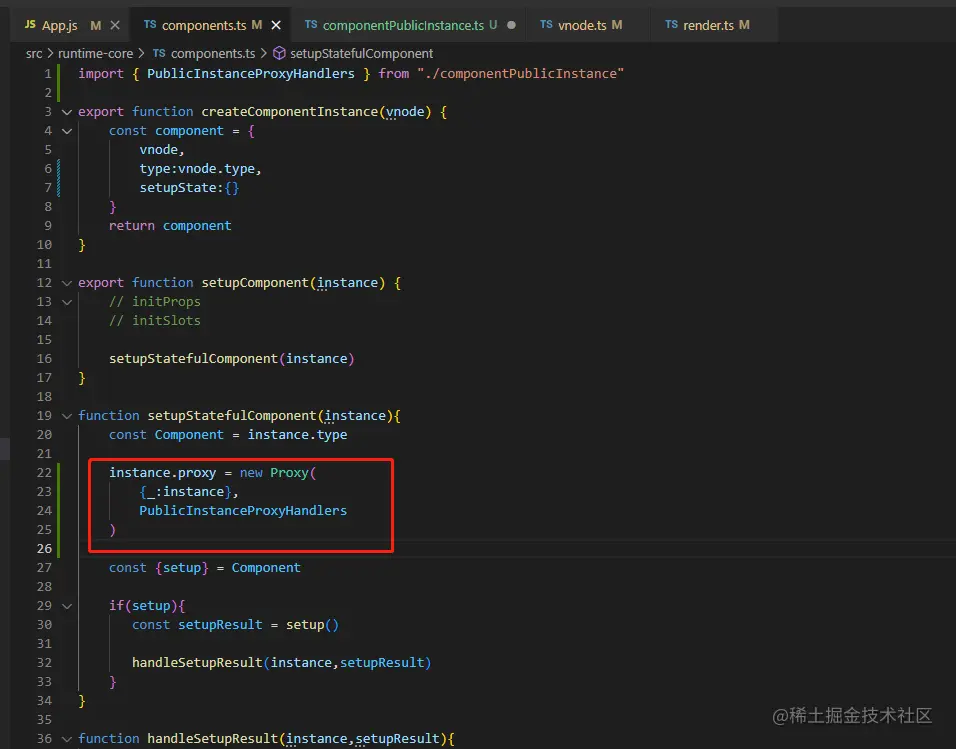Click setupResult declaration on line 30
The width and height of the screenshot is (956, 749).
[x=220, y=625]
